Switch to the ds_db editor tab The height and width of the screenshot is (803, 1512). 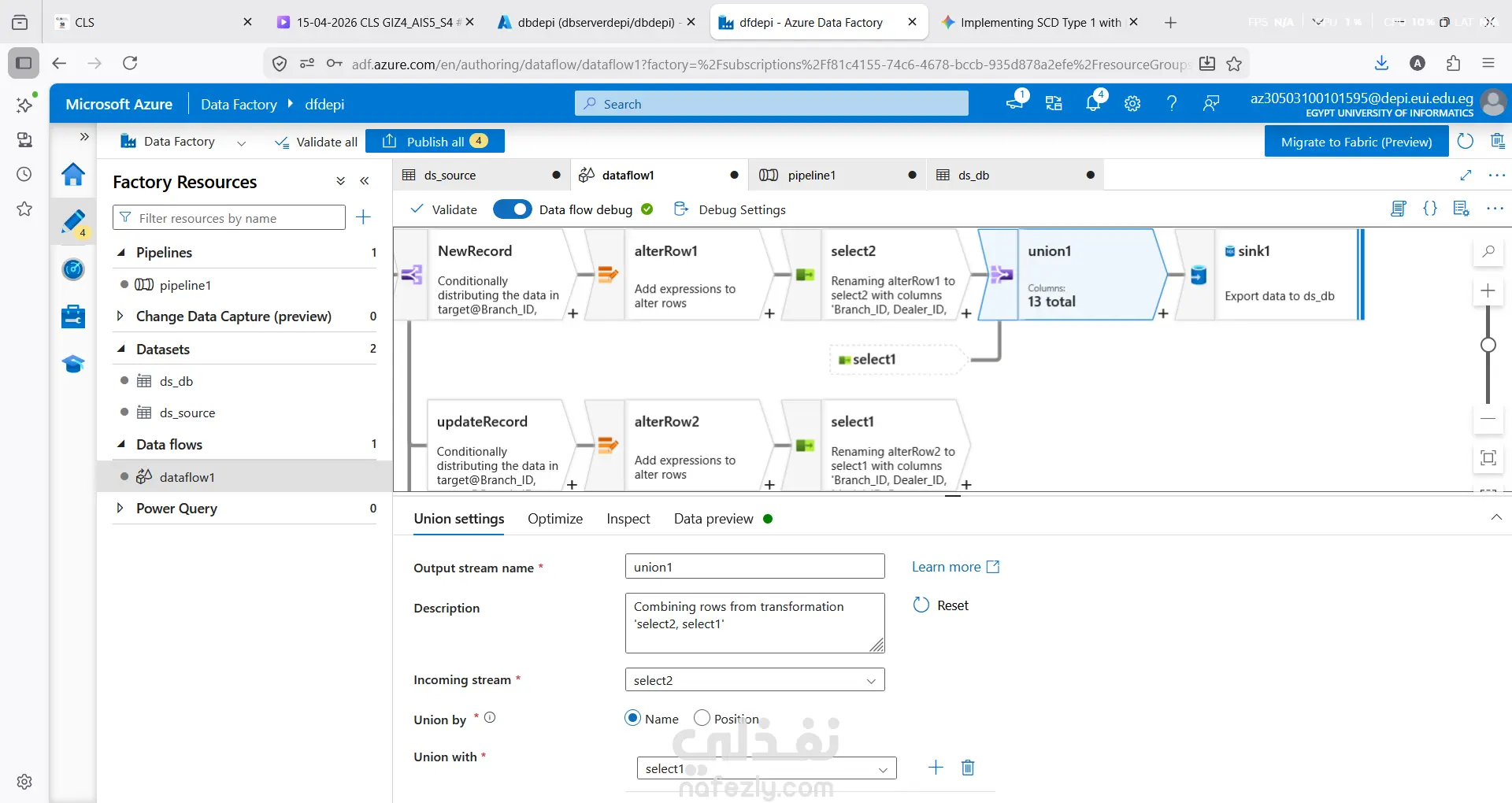pyautogui.click(x=1015, y=175)
